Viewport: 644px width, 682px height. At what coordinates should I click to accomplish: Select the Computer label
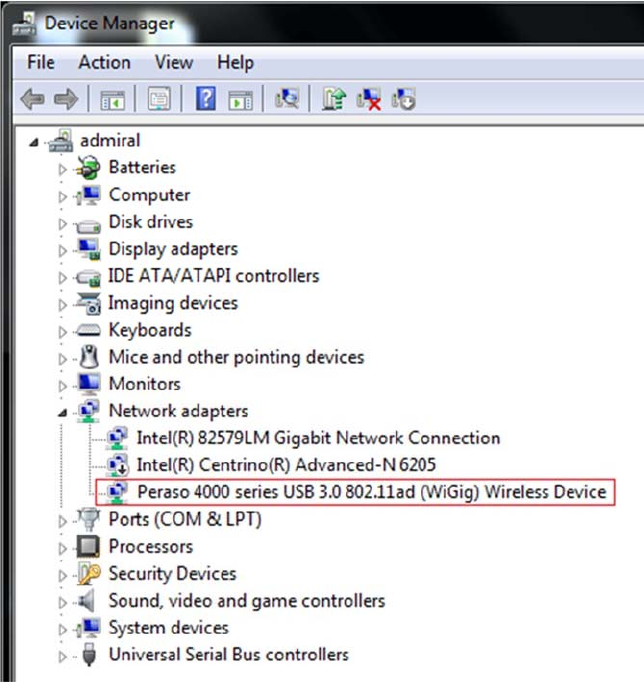pyautogui.click(x=149, y=195)
